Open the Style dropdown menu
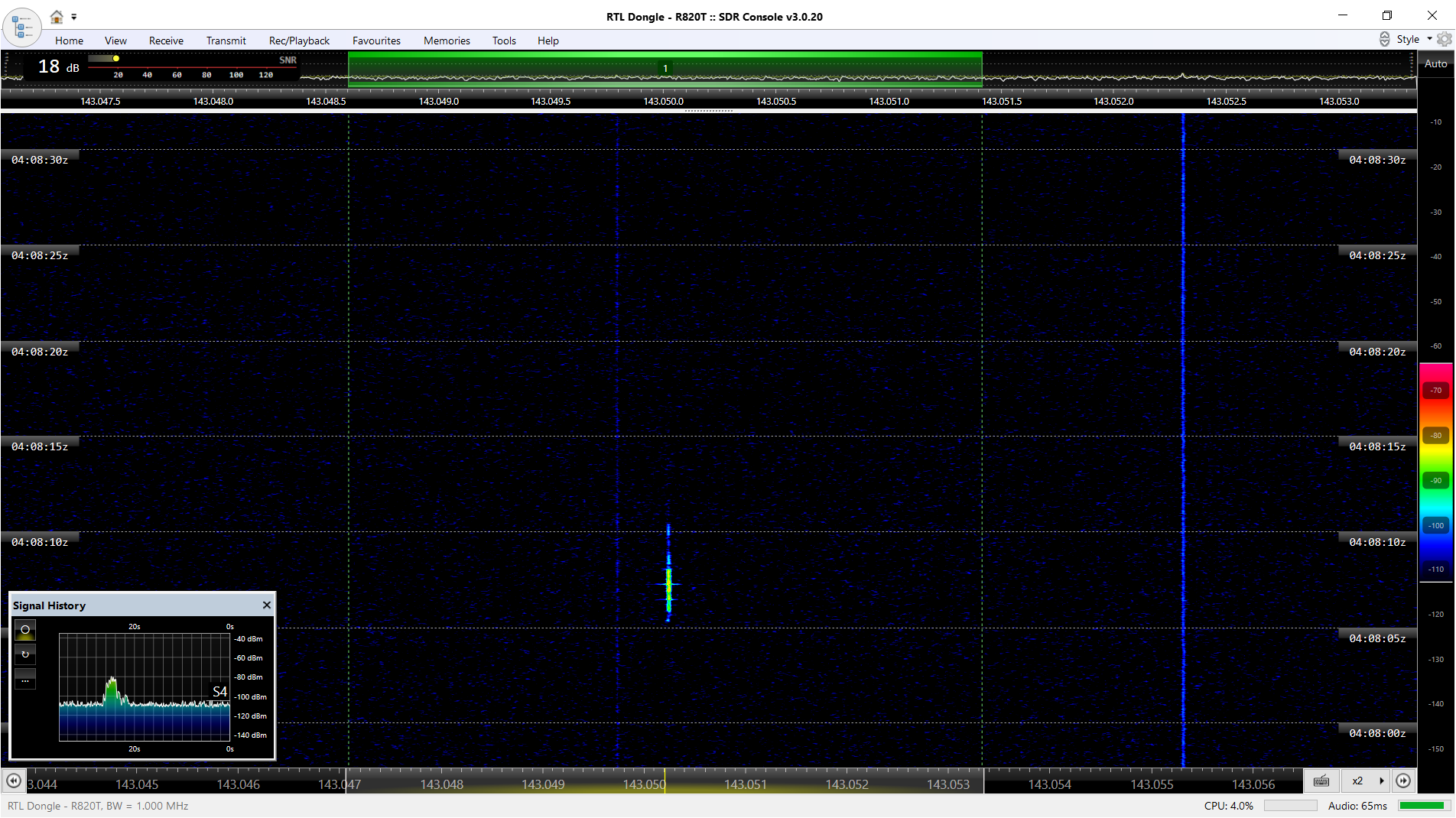 tap(1414, 39)
